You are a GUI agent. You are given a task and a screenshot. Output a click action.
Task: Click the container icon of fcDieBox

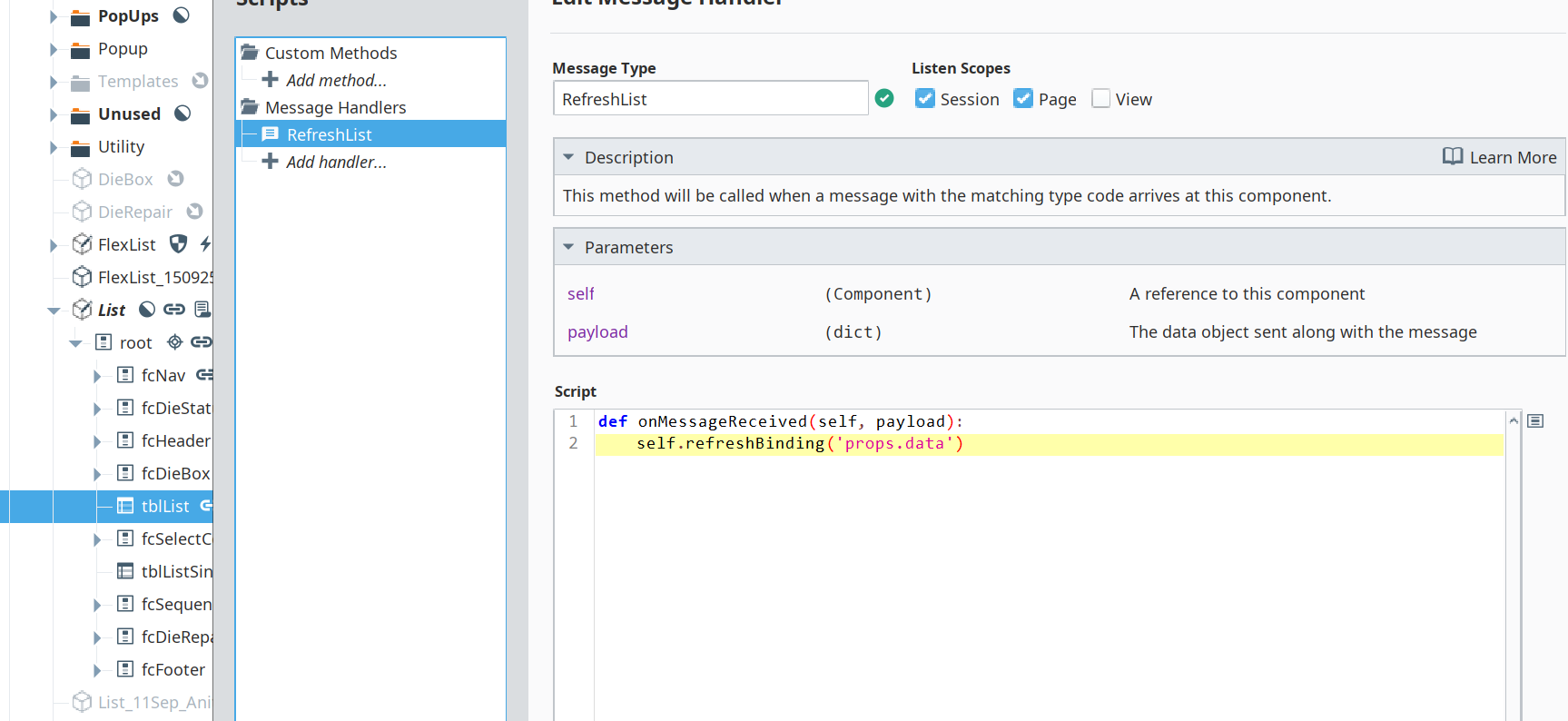pos(125,473)
